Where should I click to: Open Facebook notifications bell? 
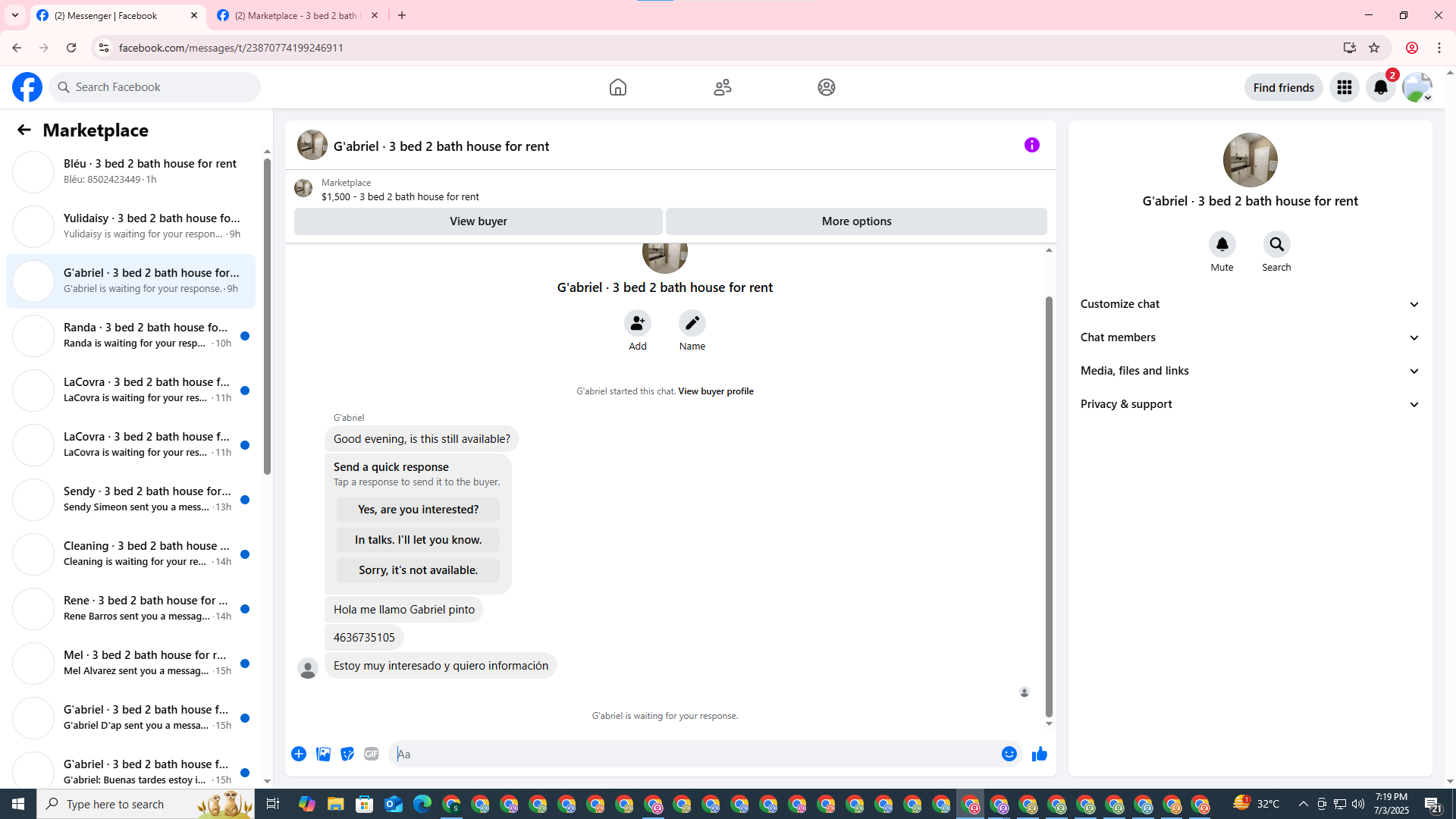(x=1380, y=87)
